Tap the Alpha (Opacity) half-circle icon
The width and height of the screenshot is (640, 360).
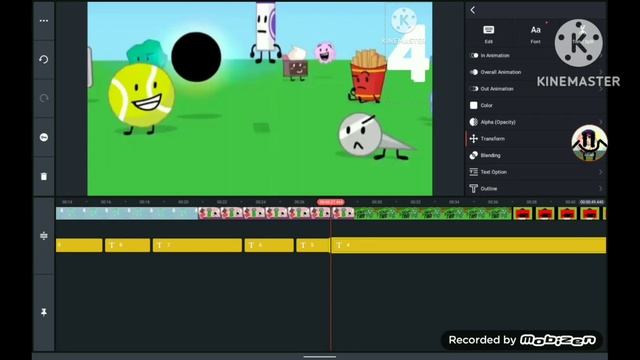473,122
